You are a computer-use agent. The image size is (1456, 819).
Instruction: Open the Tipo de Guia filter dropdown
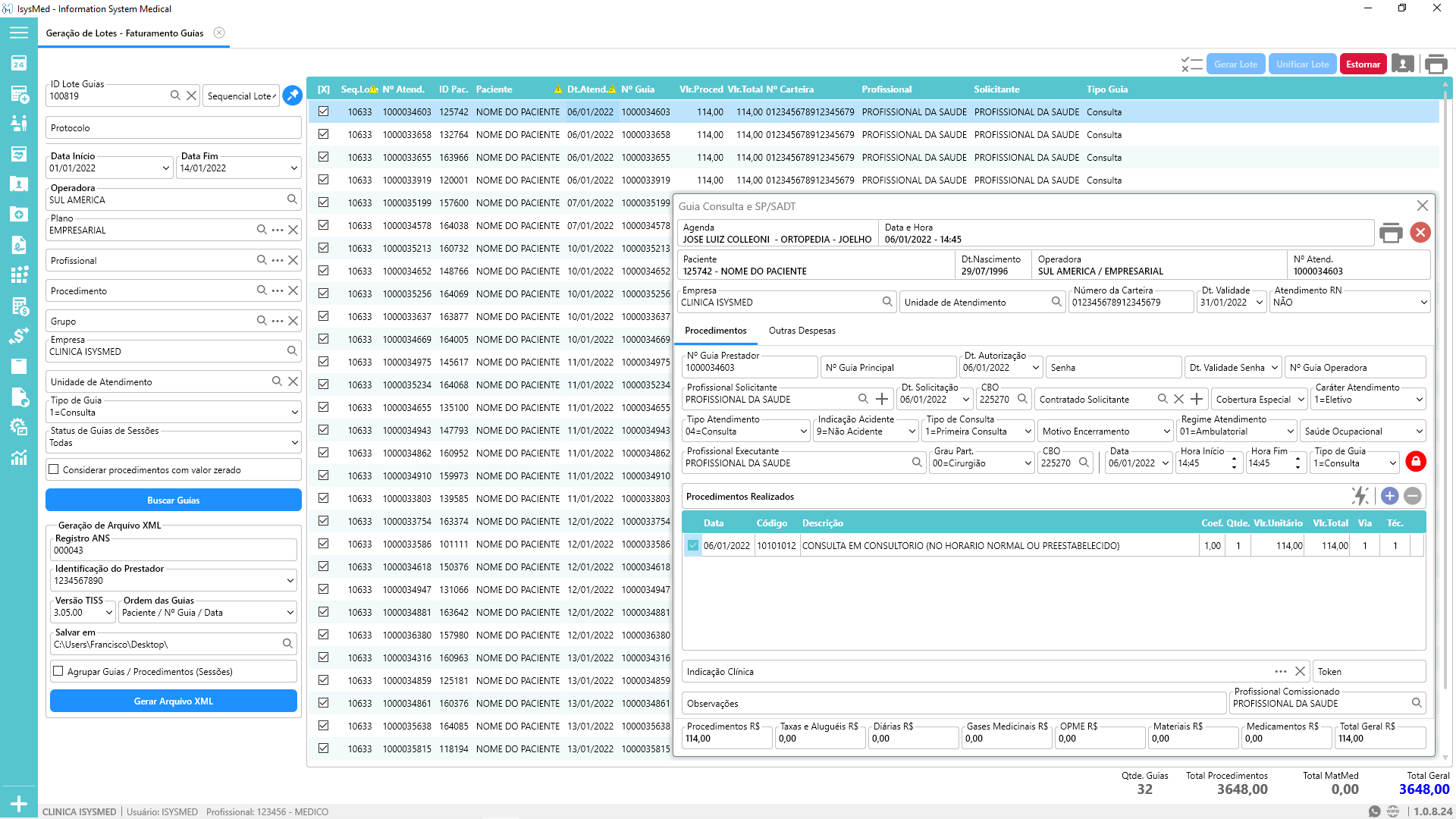point(294,413)
